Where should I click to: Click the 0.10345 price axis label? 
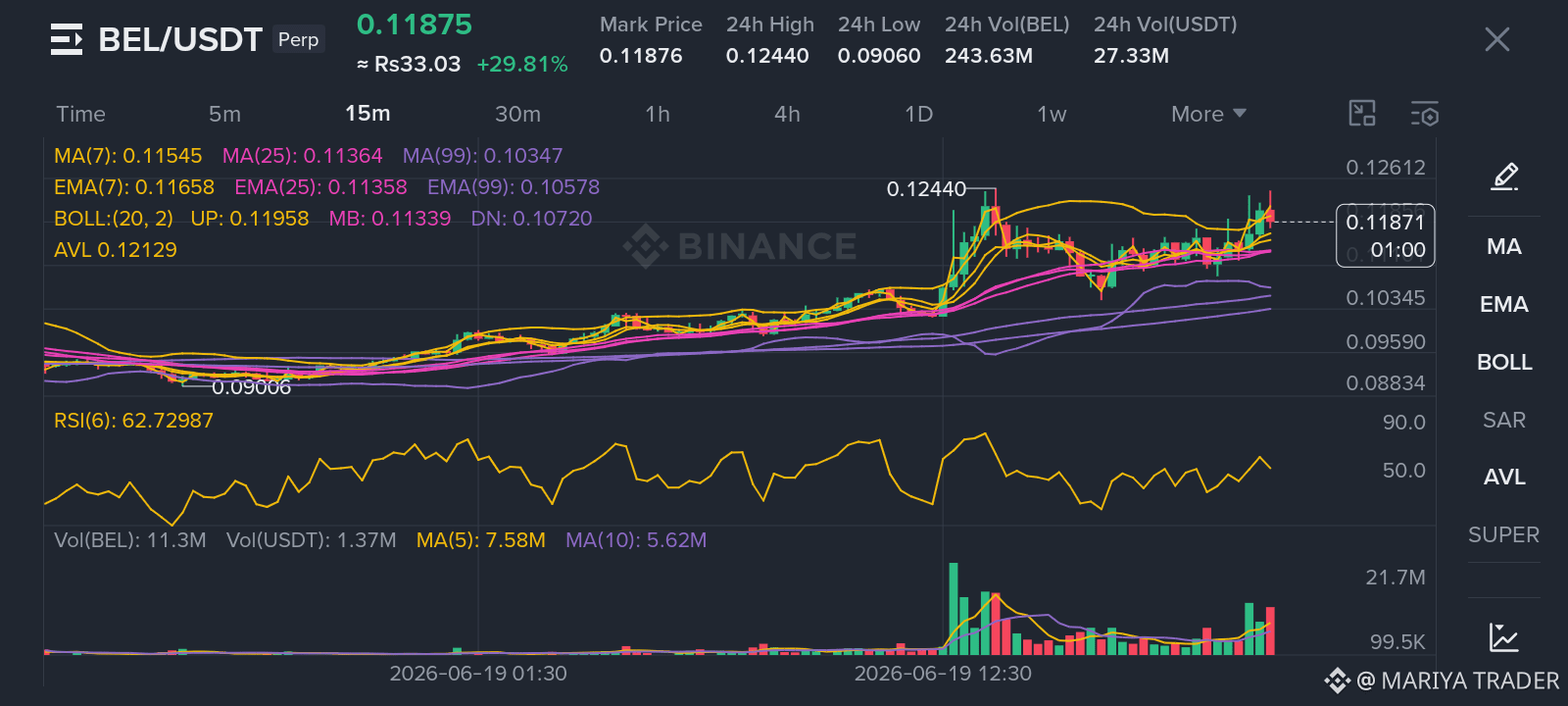click(x=1386, y=298)
